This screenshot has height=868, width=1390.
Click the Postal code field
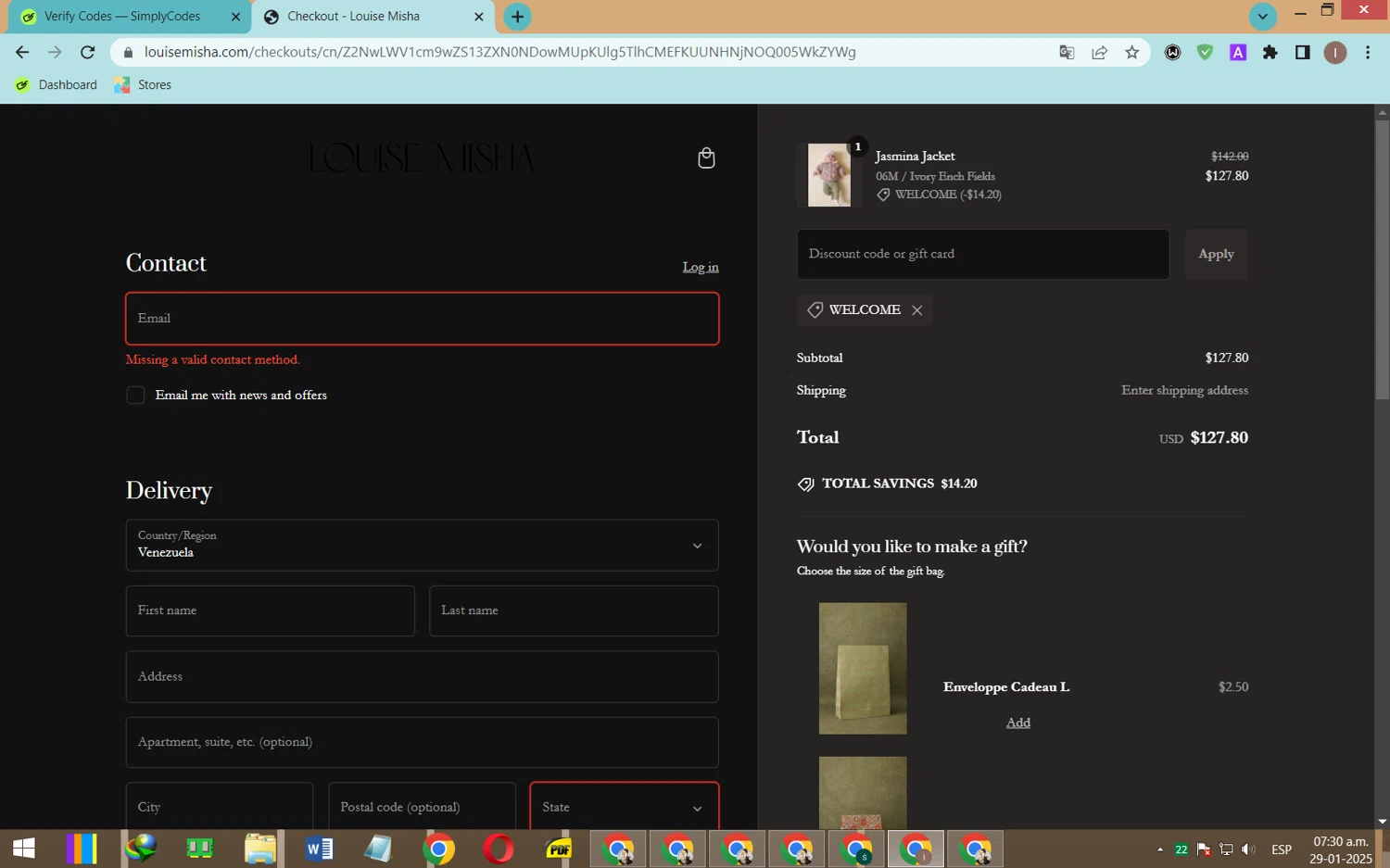[x=422, y=807]
